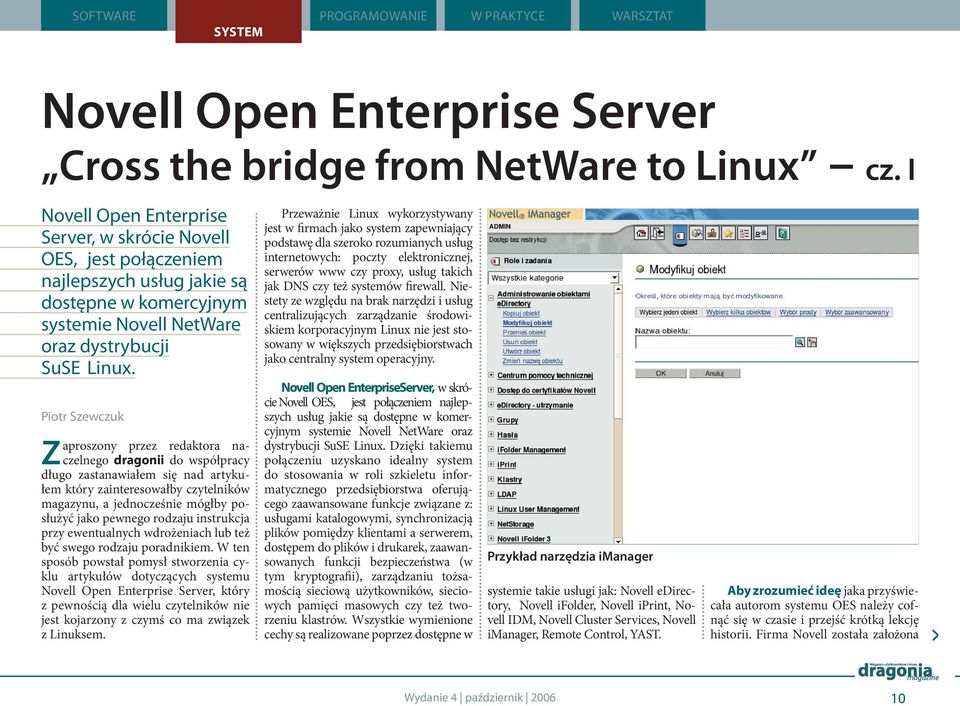The image size is (960, 706).
Task: Expand the iPrint node
Action: pyautogui.click(x=491, y=464)
